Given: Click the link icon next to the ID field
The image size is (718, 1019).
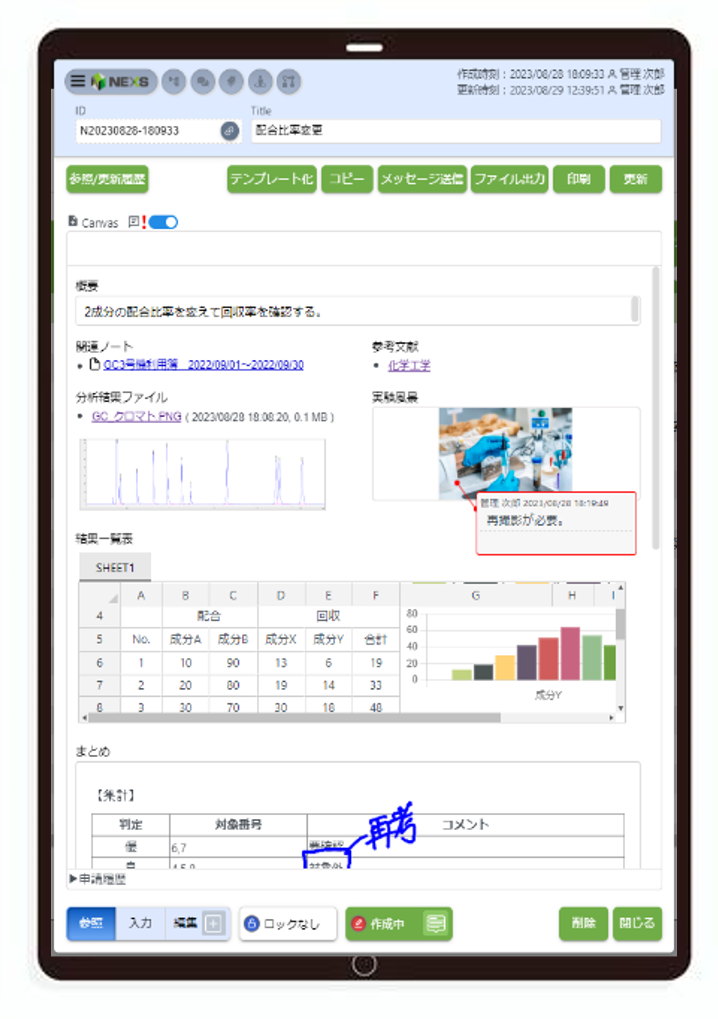Looking at the screenshot, I should point(229,131).
